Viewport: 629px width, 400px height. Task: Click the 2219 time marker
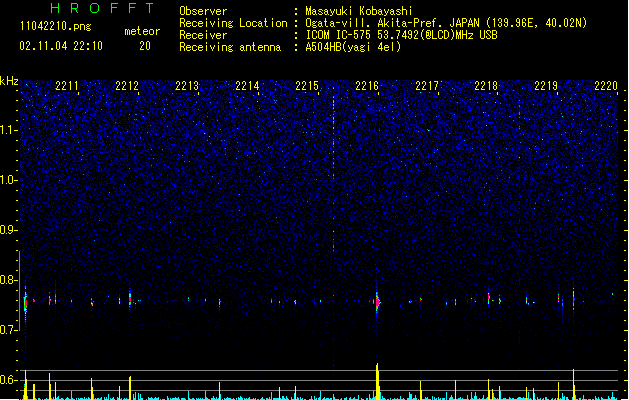(546, 86)
